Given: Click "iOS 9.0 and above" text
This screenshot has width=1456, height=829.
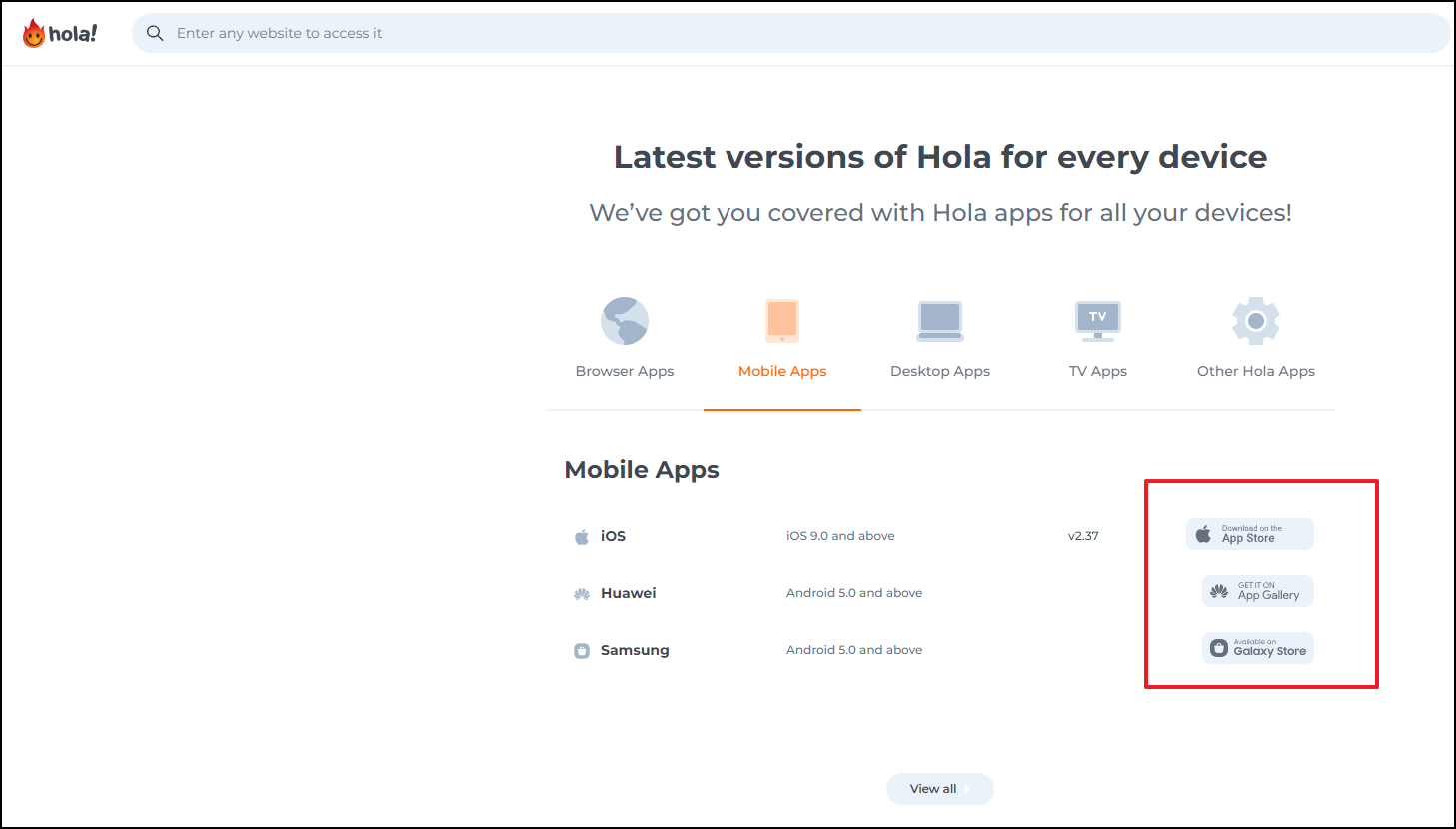Looking at the screenshot, I should [840, 536].
